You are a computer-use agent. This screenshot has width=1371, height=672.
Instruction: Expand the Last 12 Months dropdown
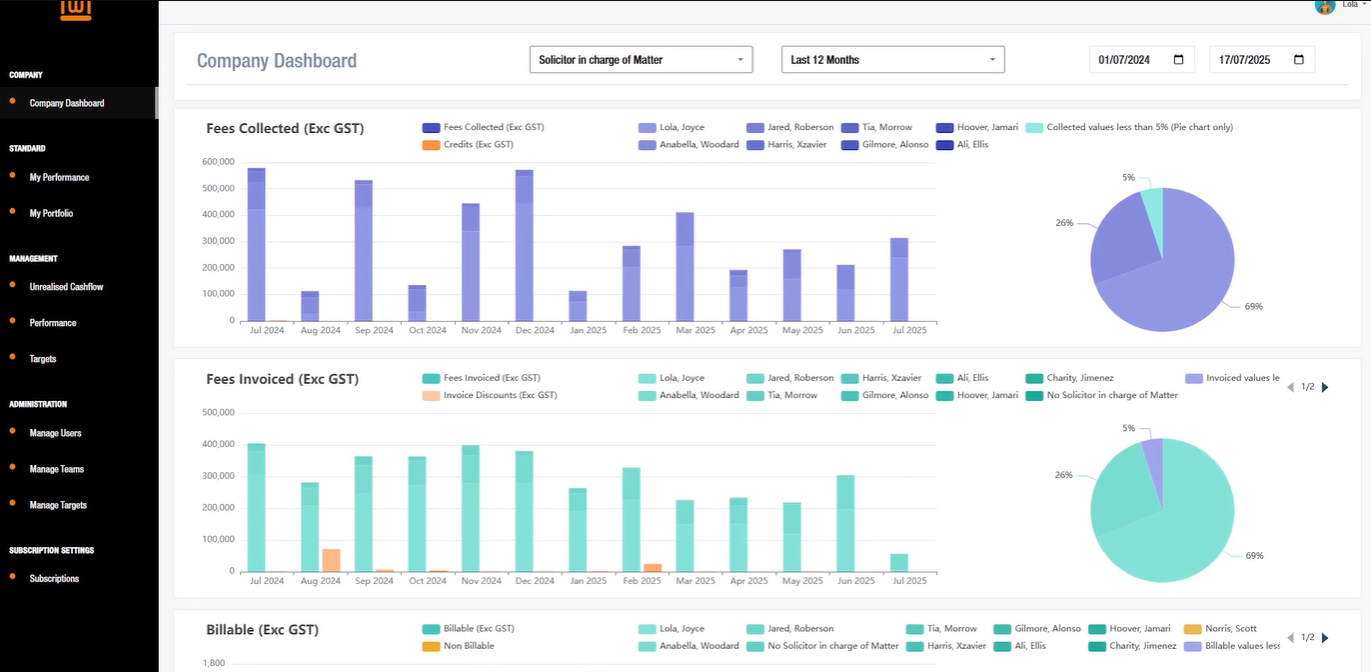point(892,60)
